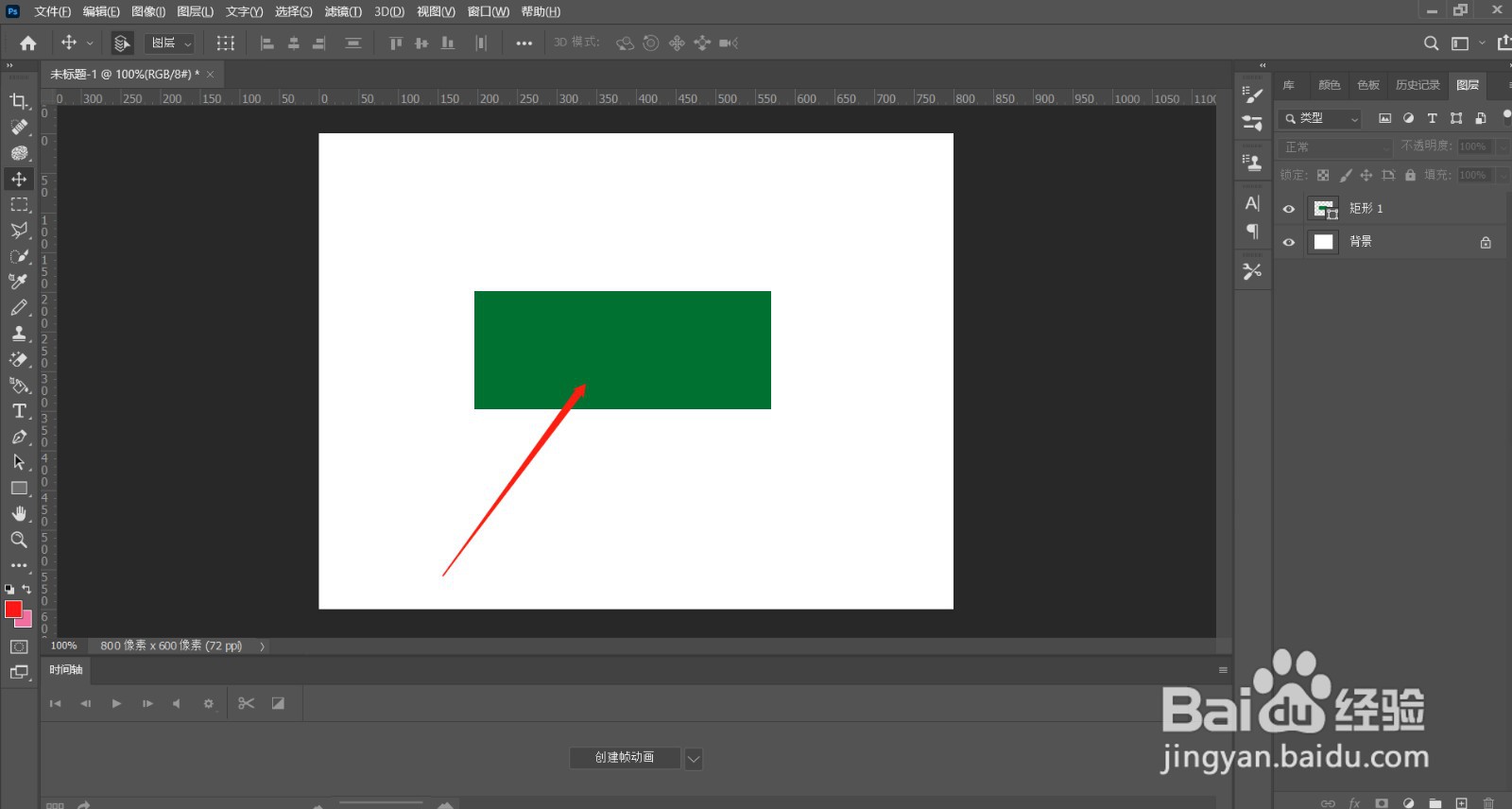Toggle adjustment layer filter

coord(1408,118)
